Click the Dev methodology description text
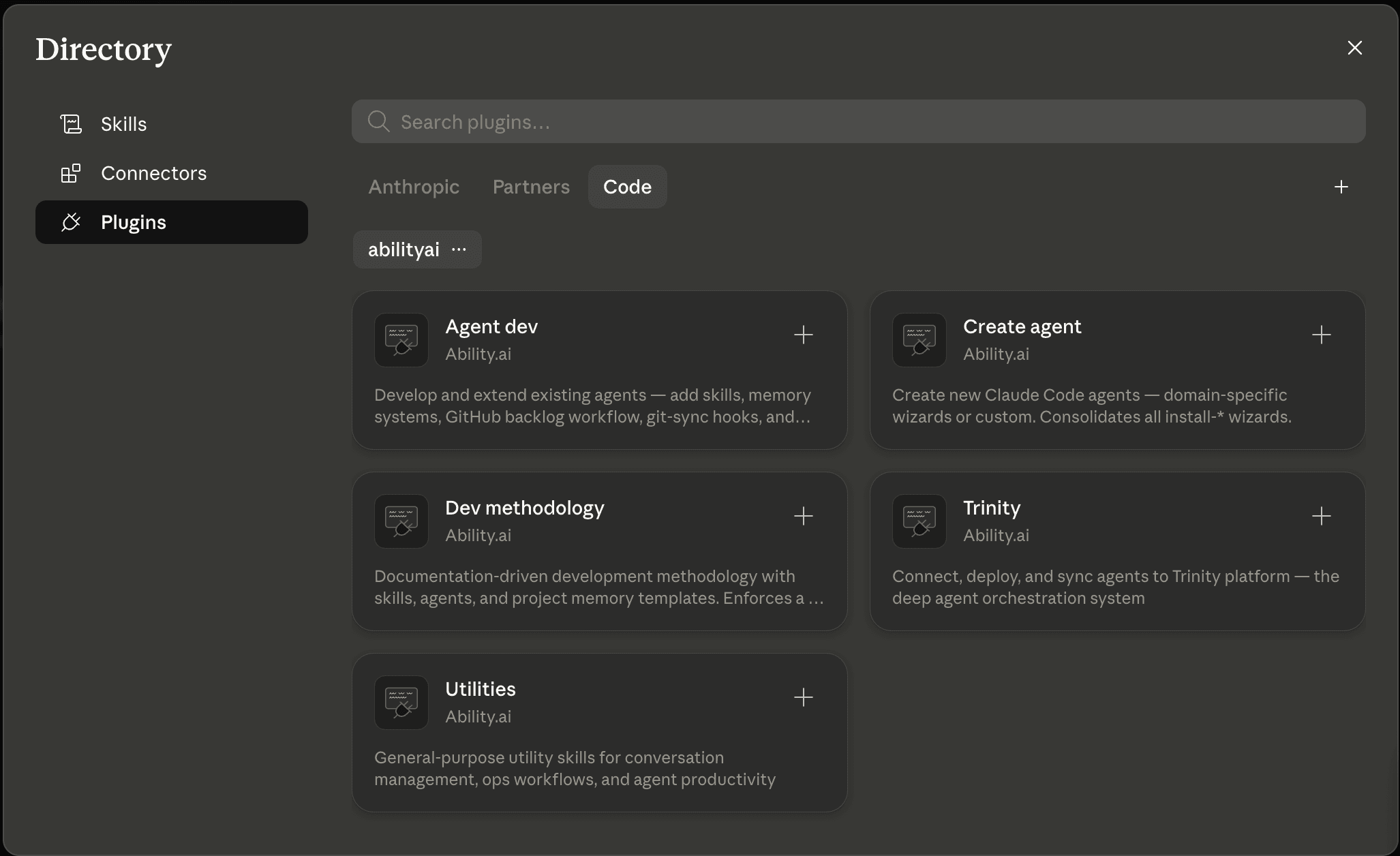 (599, 587)
